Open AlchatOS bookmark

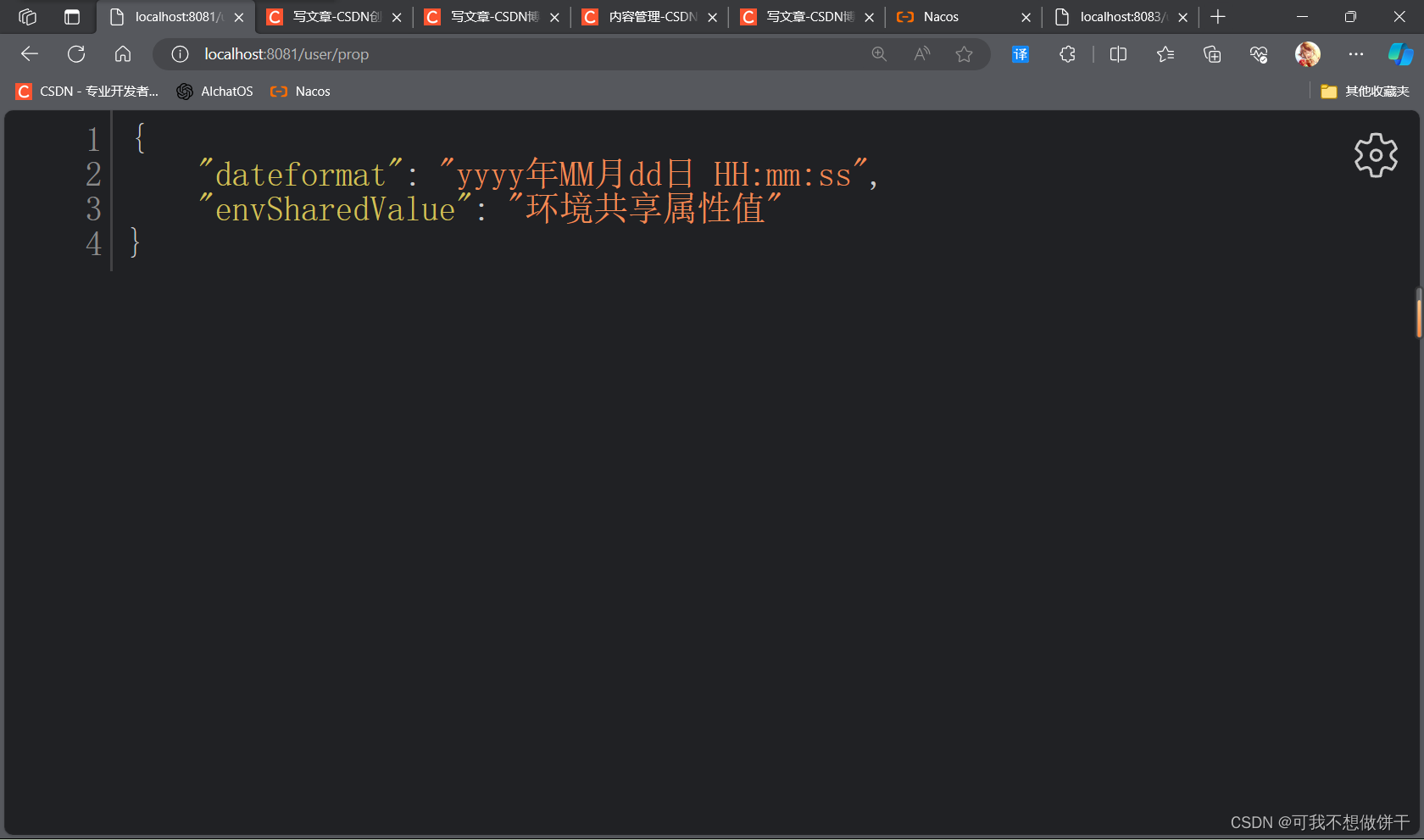(215, 92)
